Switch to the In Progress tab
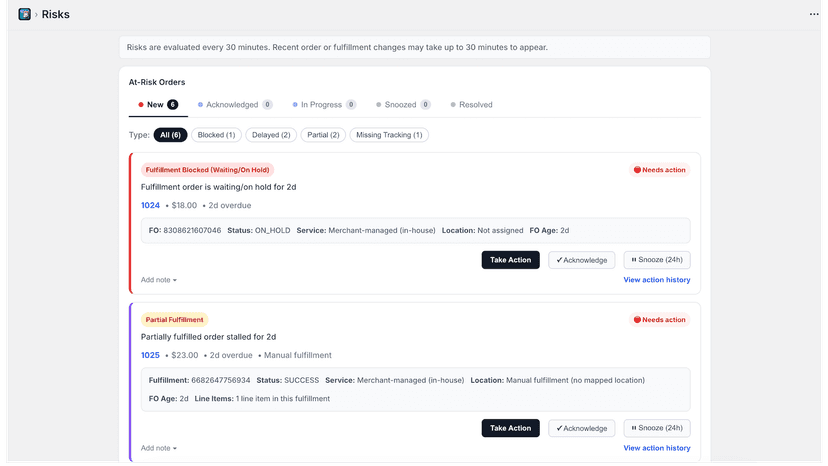828x466 pixels. (324, 105)
